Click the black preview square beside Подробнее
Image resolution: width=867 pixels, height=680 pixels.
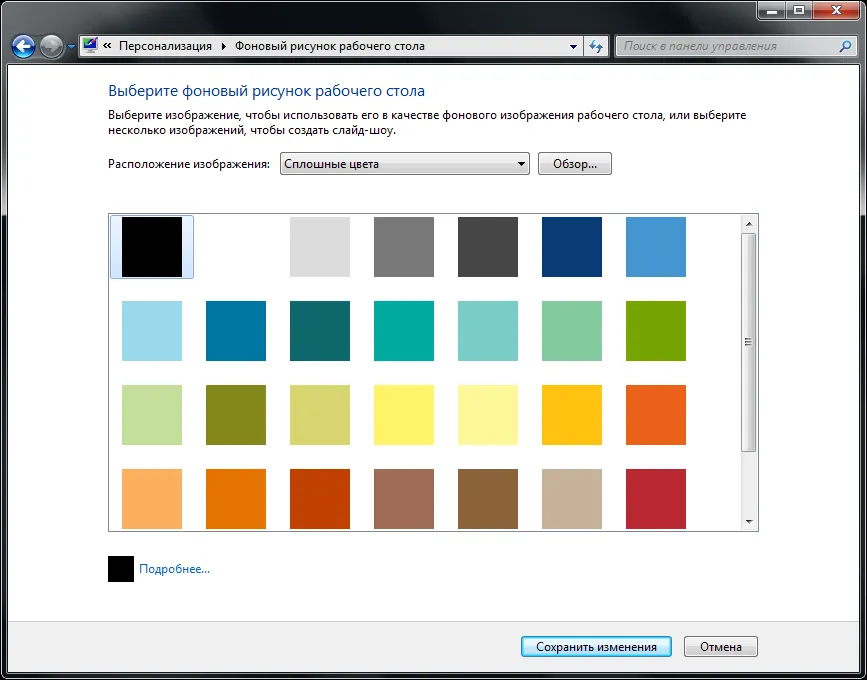click(x=121, y=569)
